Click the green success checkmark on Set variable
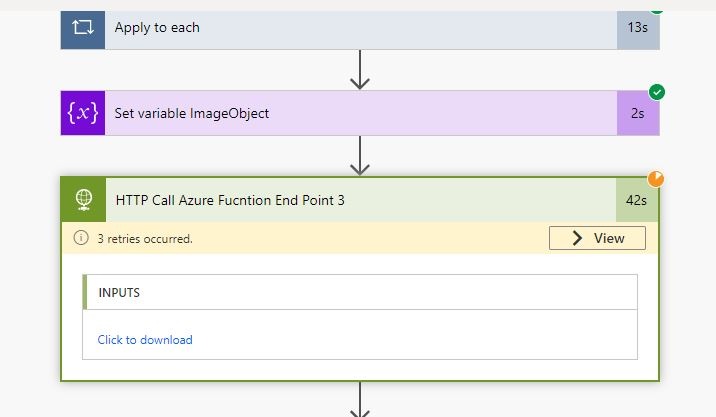Viewport: 716px width, 417px height. (x=657, y=92)
